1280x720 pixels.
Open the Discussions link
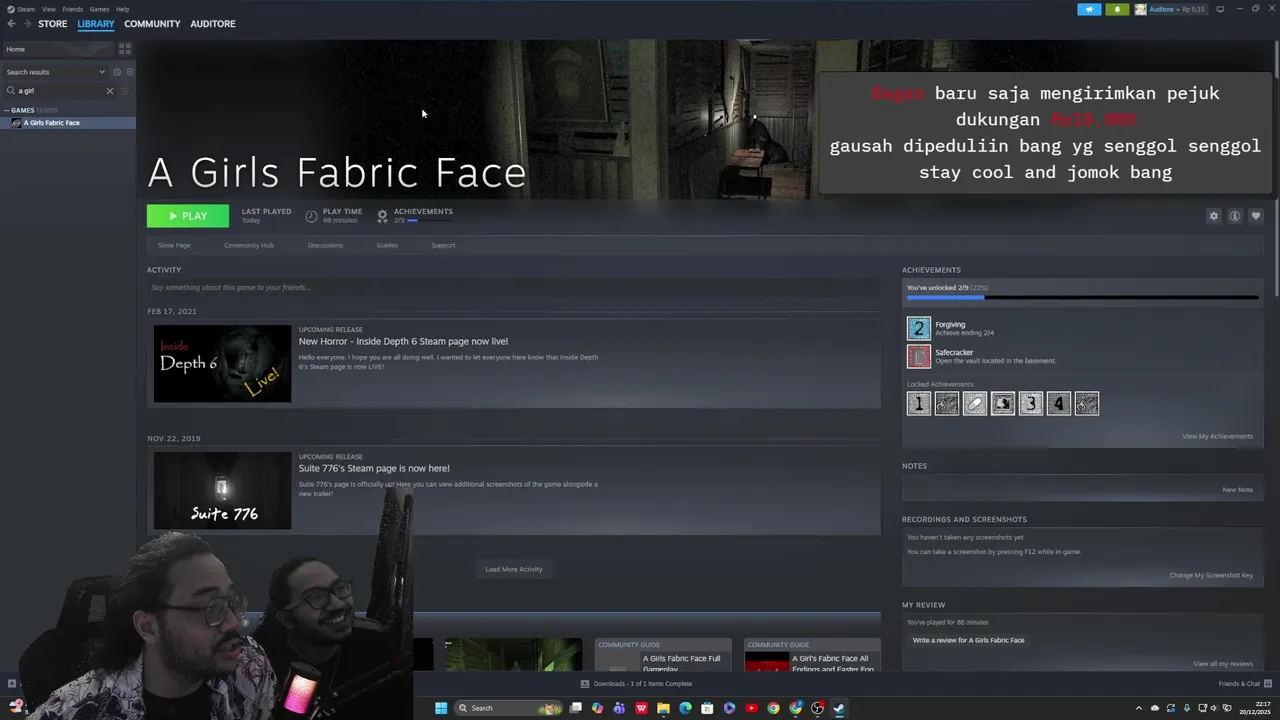tap(325, 245)
